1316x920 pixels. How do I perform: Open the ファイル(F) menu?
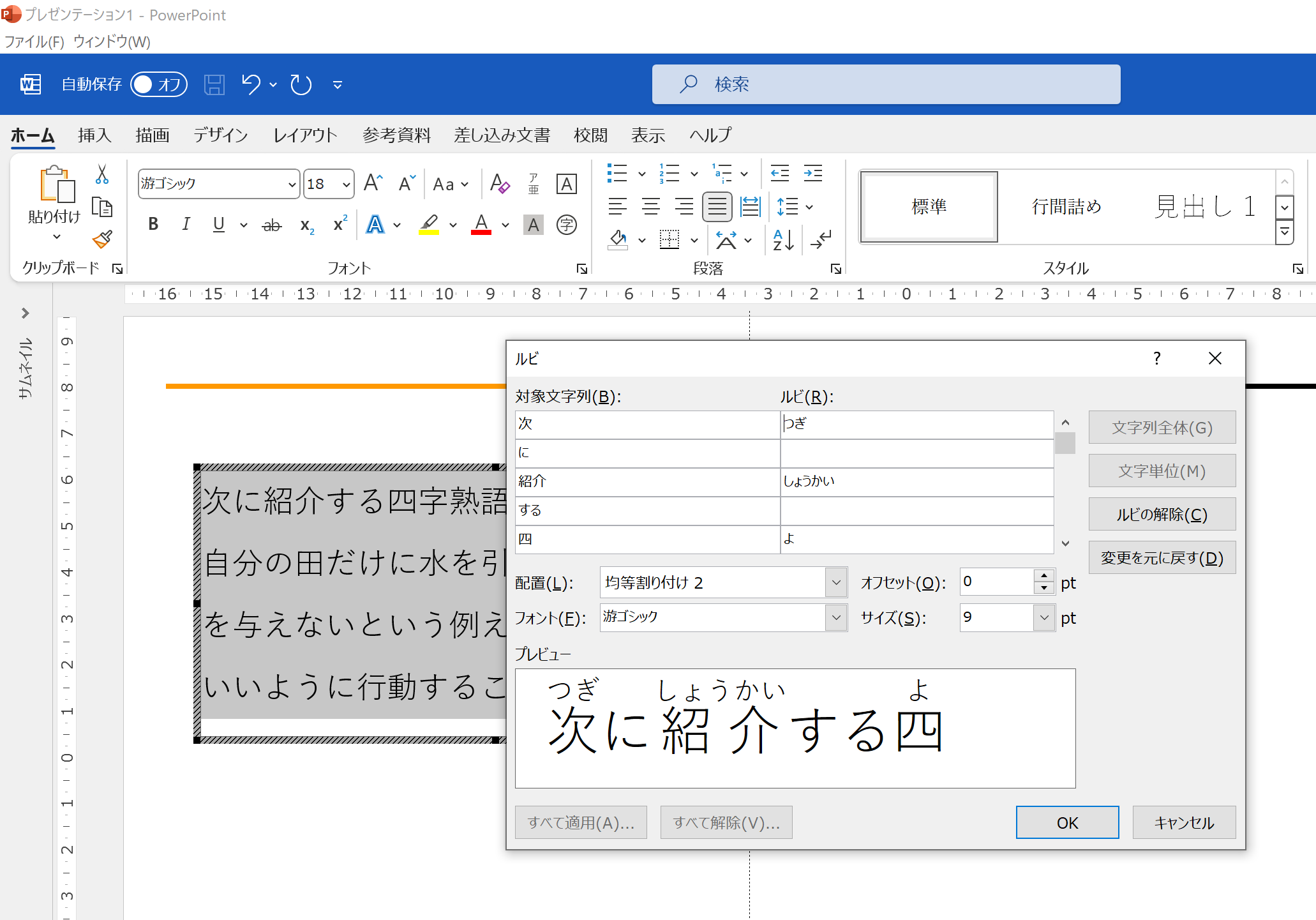(34, 42)
